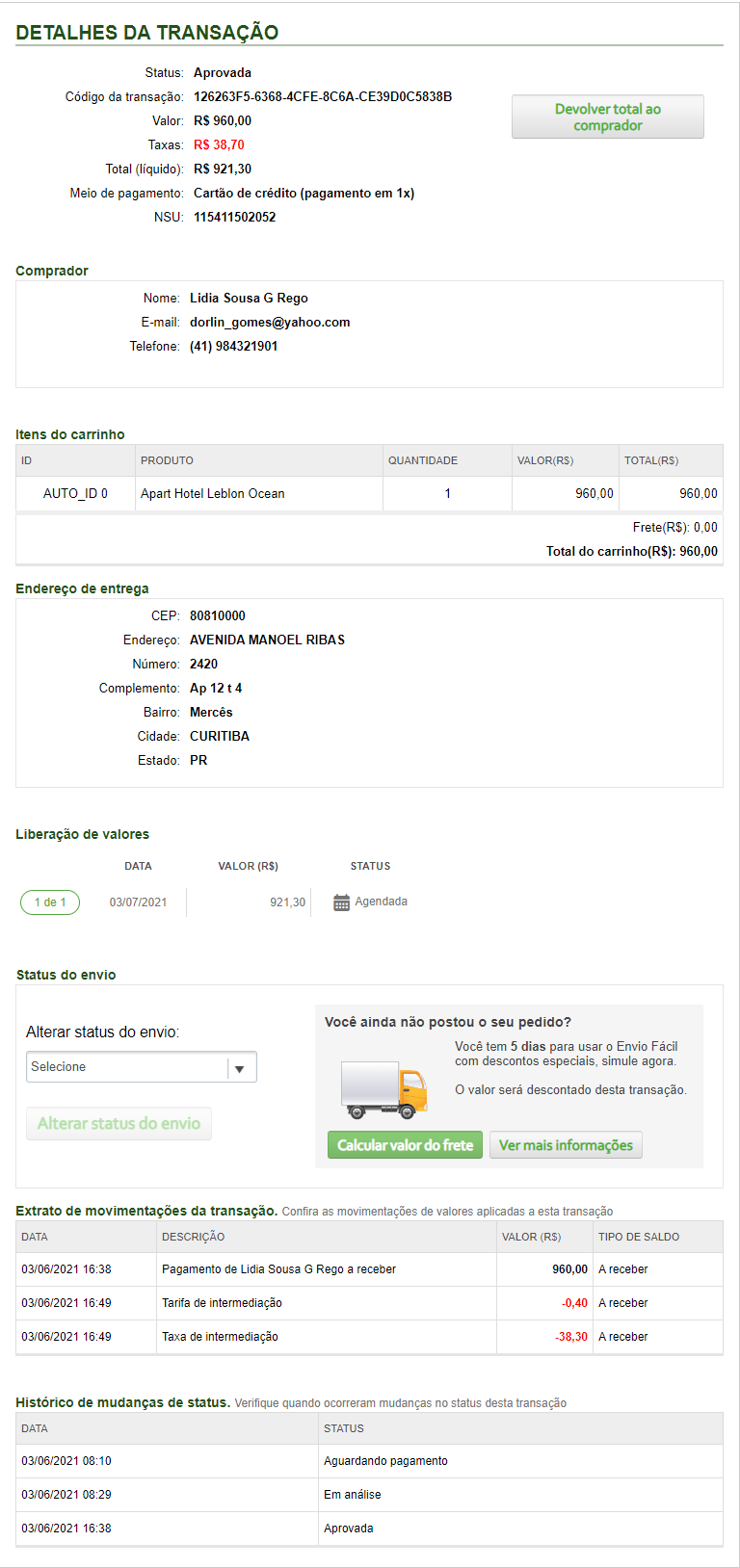
Task: Click the QUANTIDADE column header
Action: tap(423, 460)
